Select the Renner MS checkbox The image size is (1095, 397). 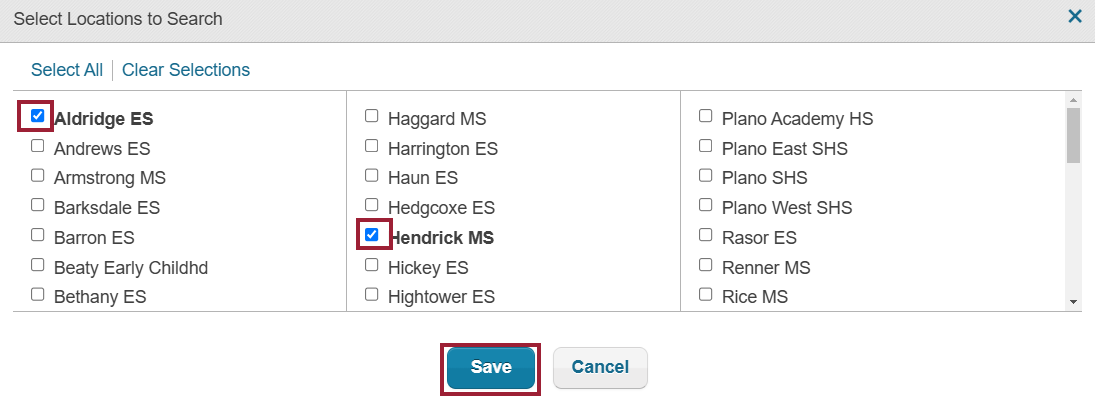[705, 265]
